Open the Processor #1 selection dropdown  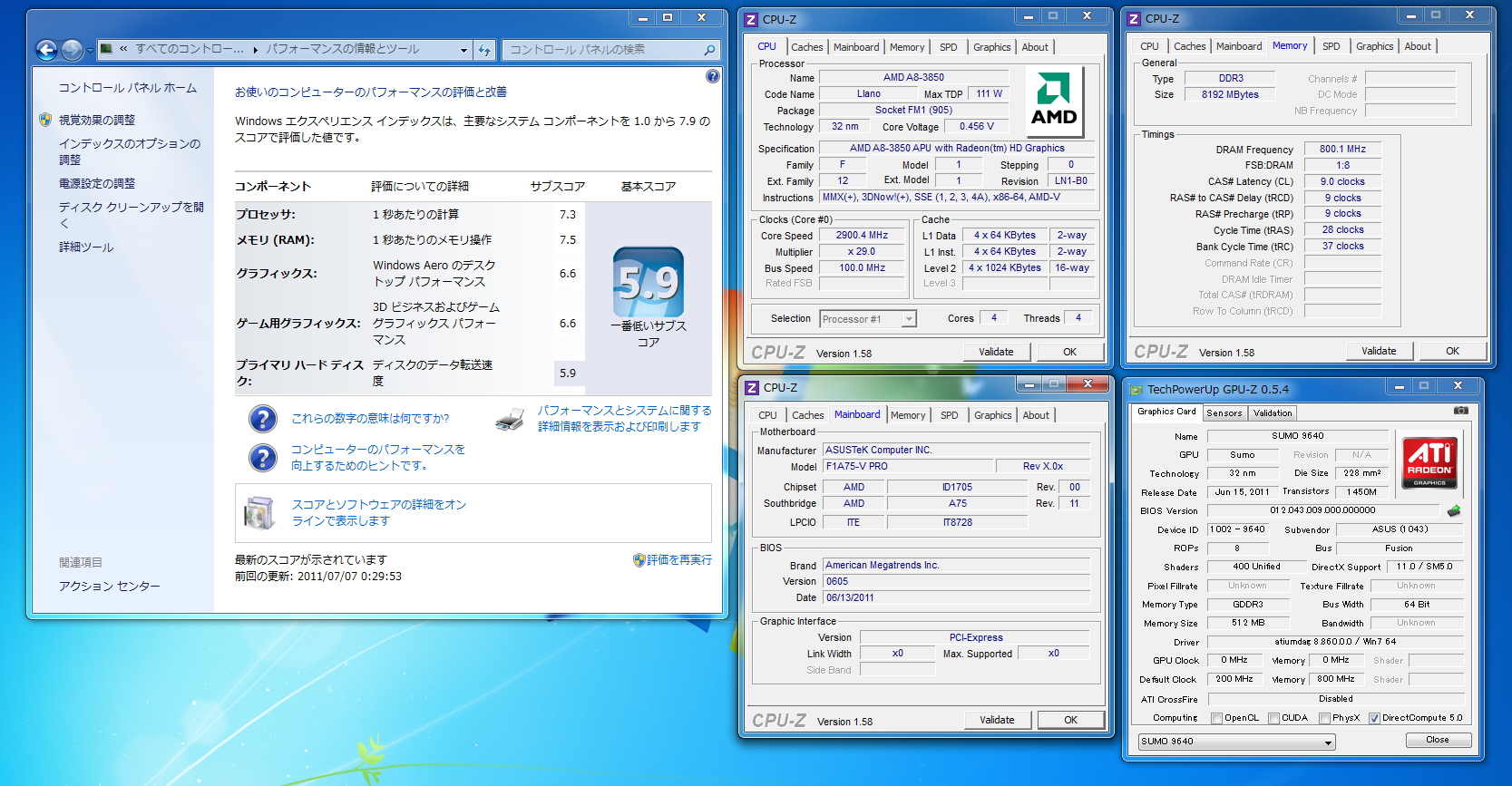[x=909, y=319]
